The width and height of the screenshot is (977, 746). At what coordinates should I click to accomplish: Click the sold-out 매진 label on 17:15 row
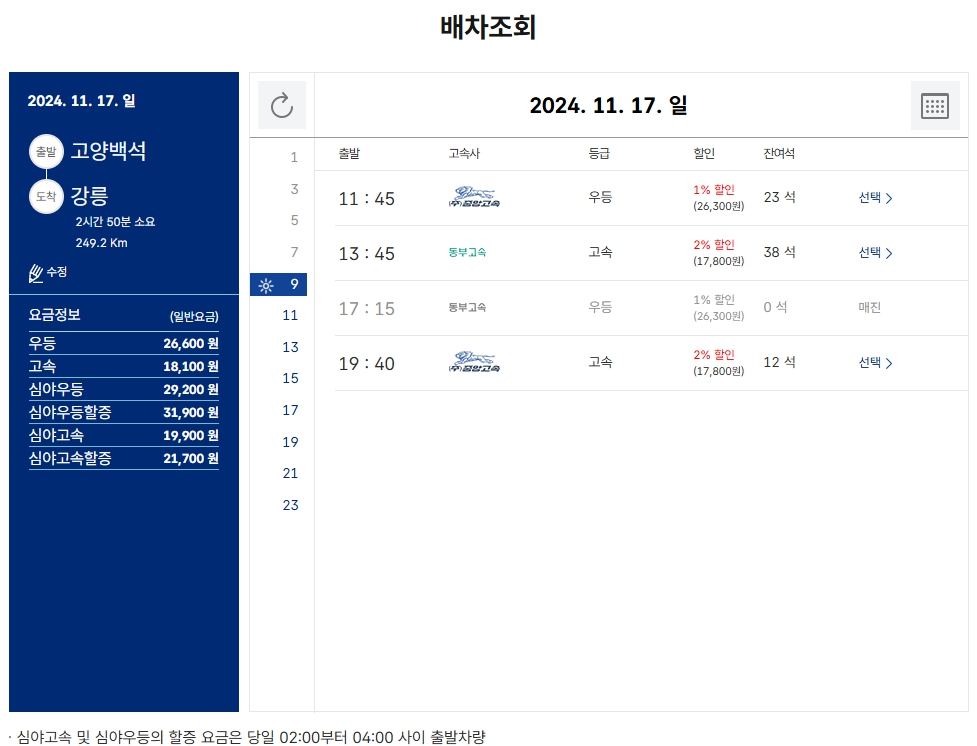coord(869,308)
